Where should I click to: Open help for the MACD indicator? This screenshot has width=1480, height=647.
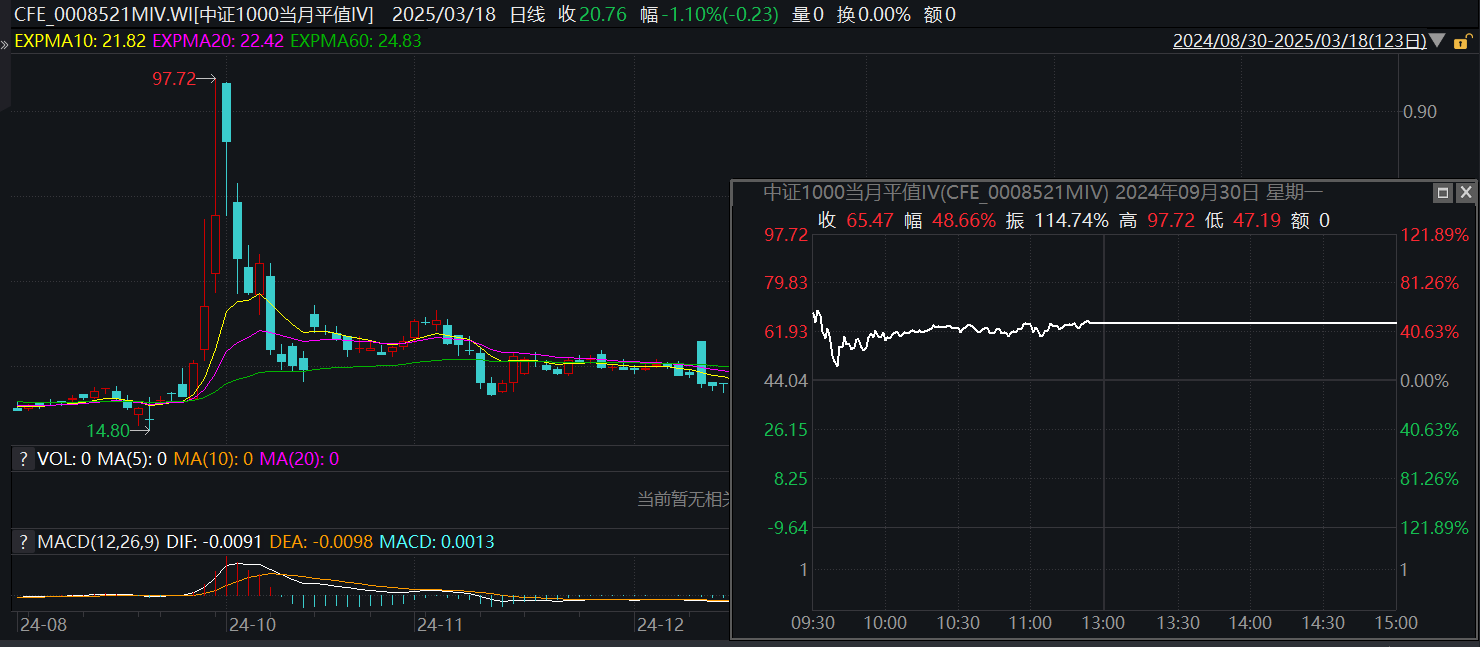22,542
